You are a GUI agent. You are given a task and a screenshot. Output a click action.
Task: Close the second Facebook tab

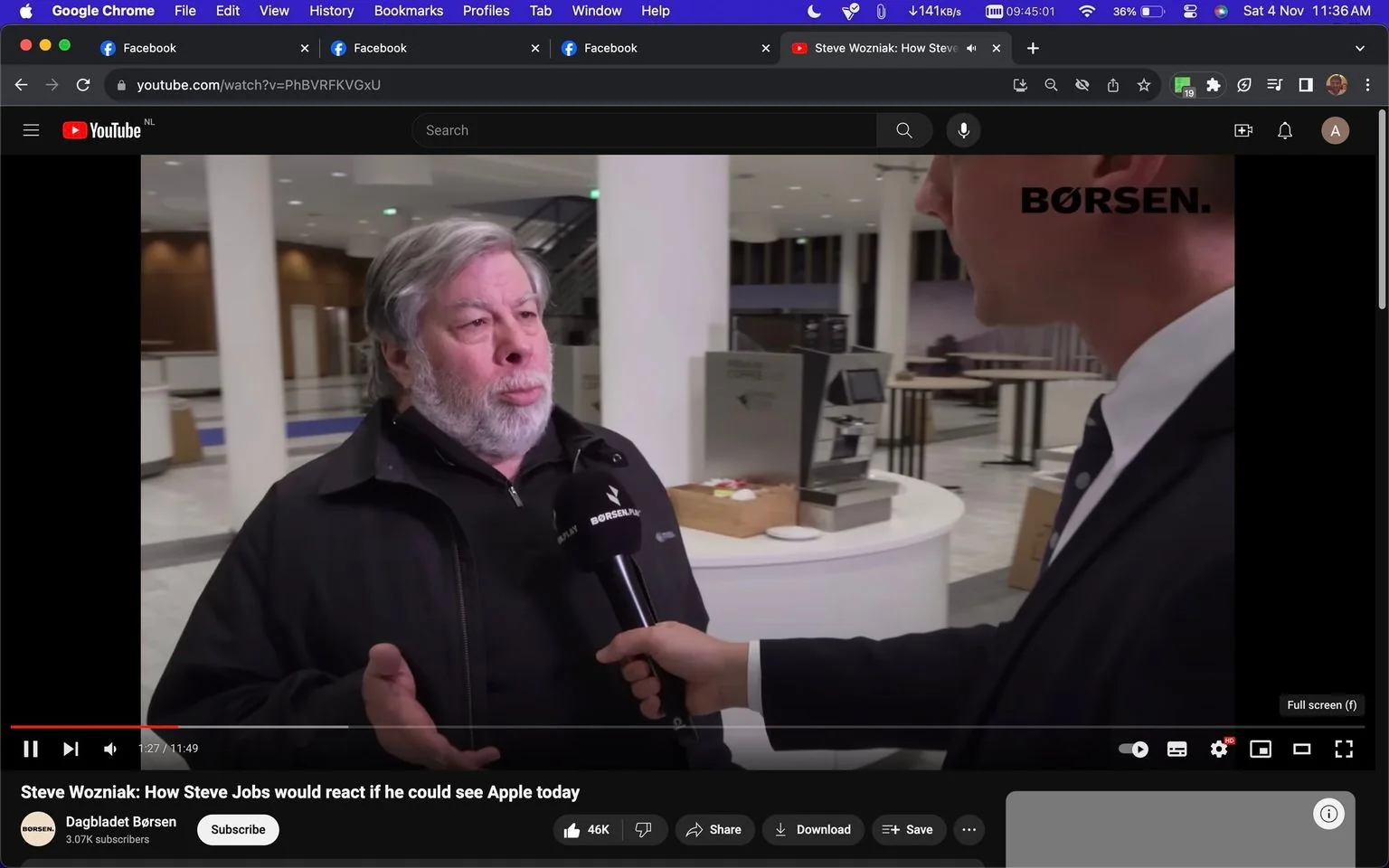(x=535, y=48)
